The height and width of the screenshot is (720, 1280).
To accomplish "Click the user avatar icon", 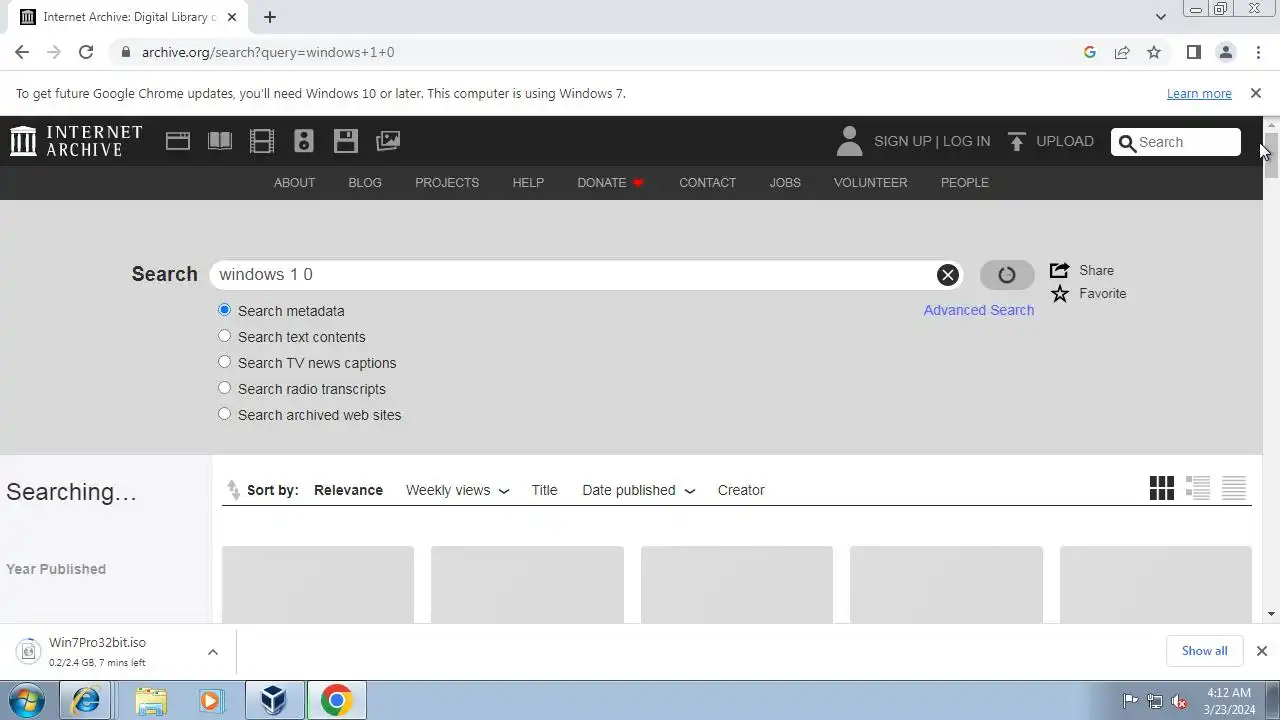I will tap(849, 141).
